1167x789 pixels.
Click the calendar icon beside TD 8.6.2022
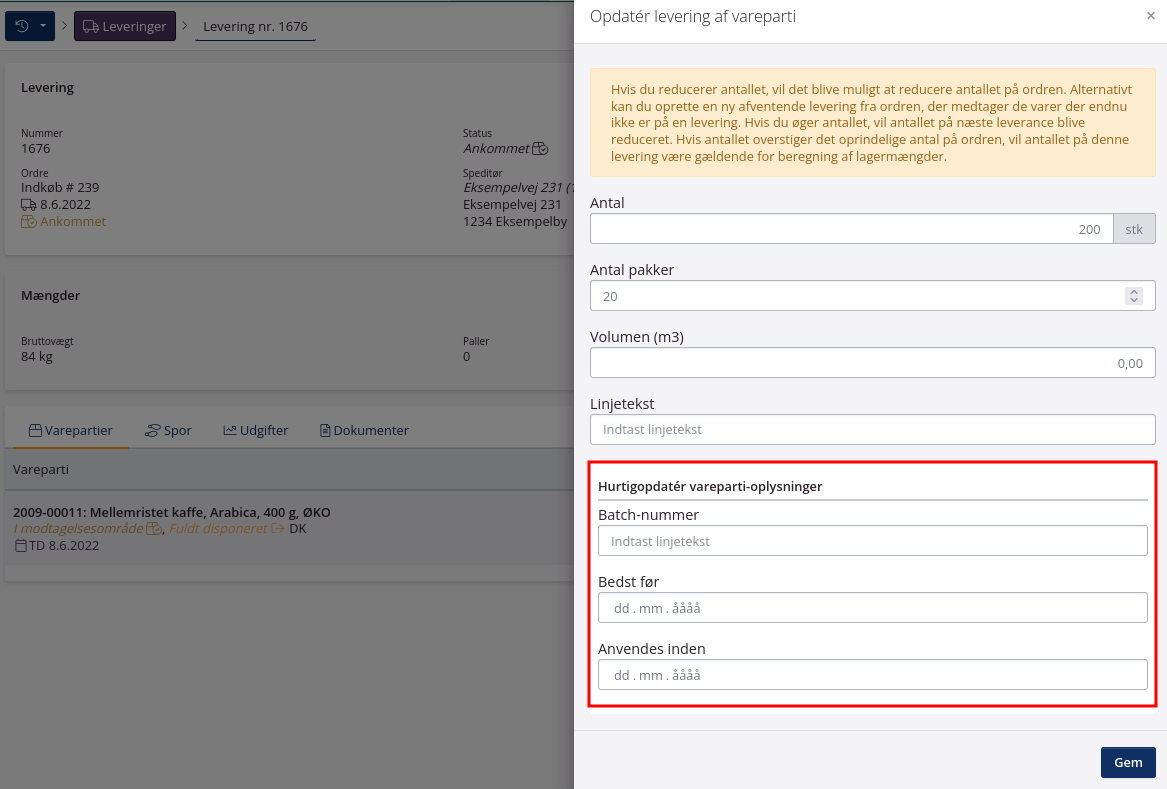pyautogui.click(x=20, y=546)
